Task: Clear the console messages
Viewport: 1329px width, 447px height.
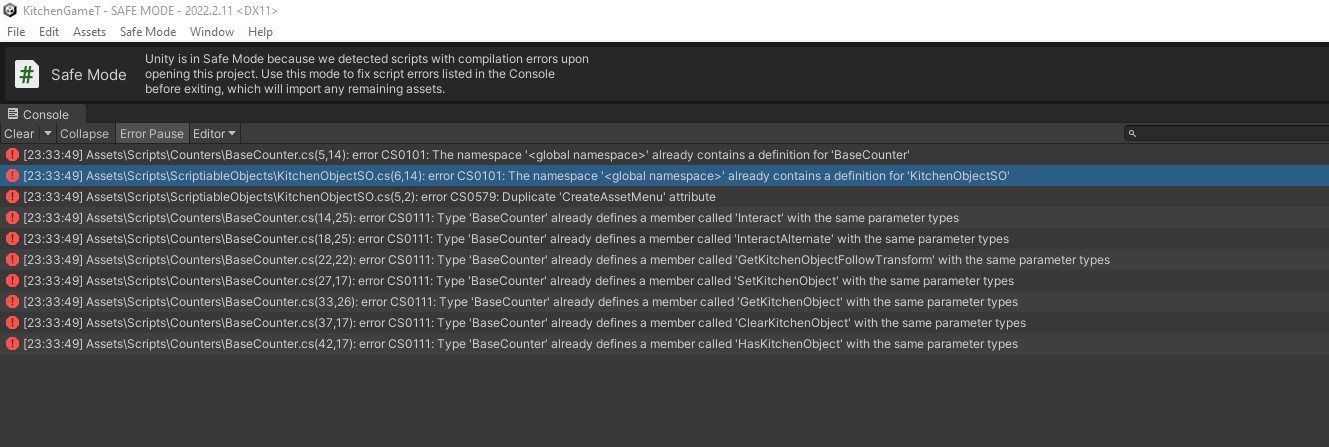Action: tap(19, 134)
